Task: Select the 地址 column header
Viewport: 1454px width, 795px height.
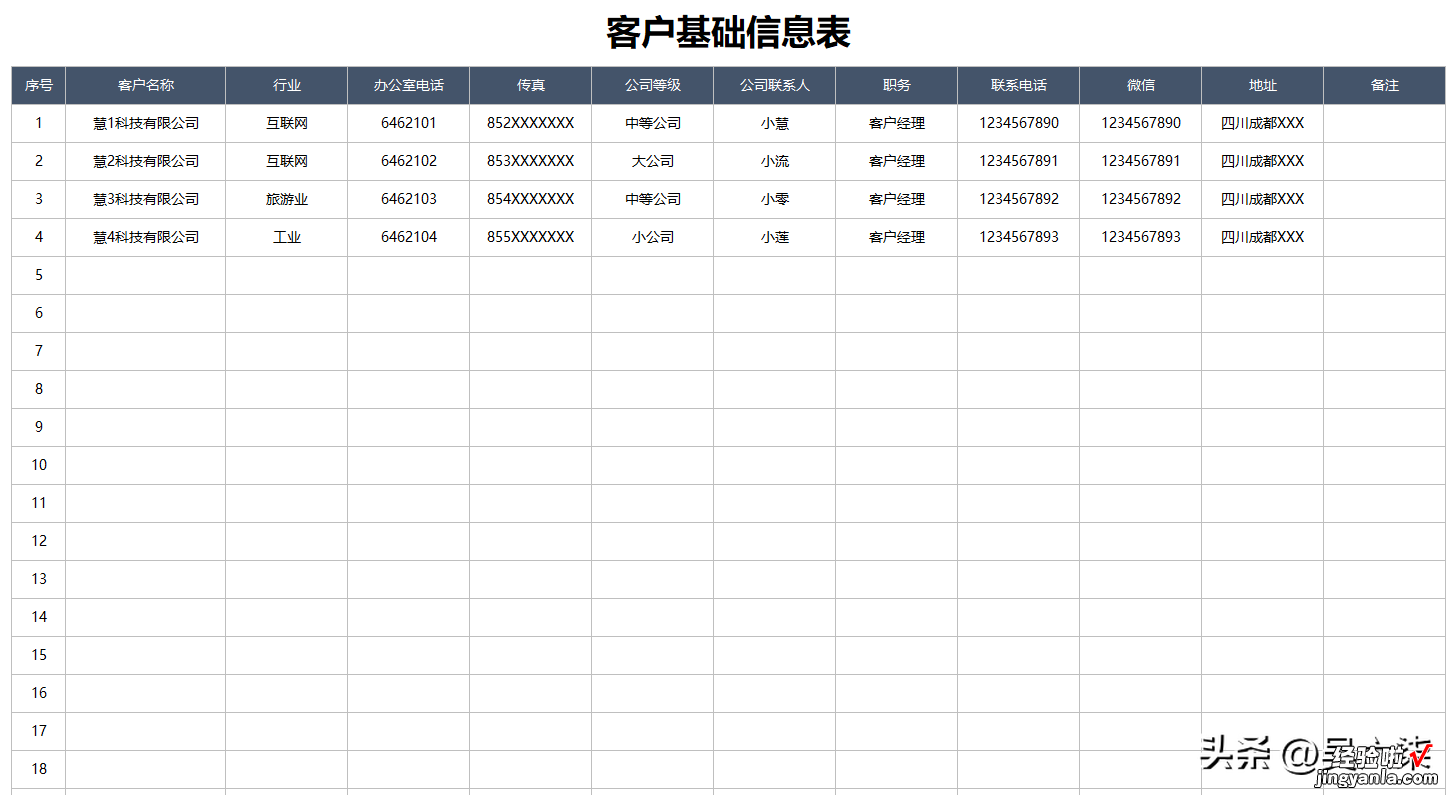Action: [1263, 85]
